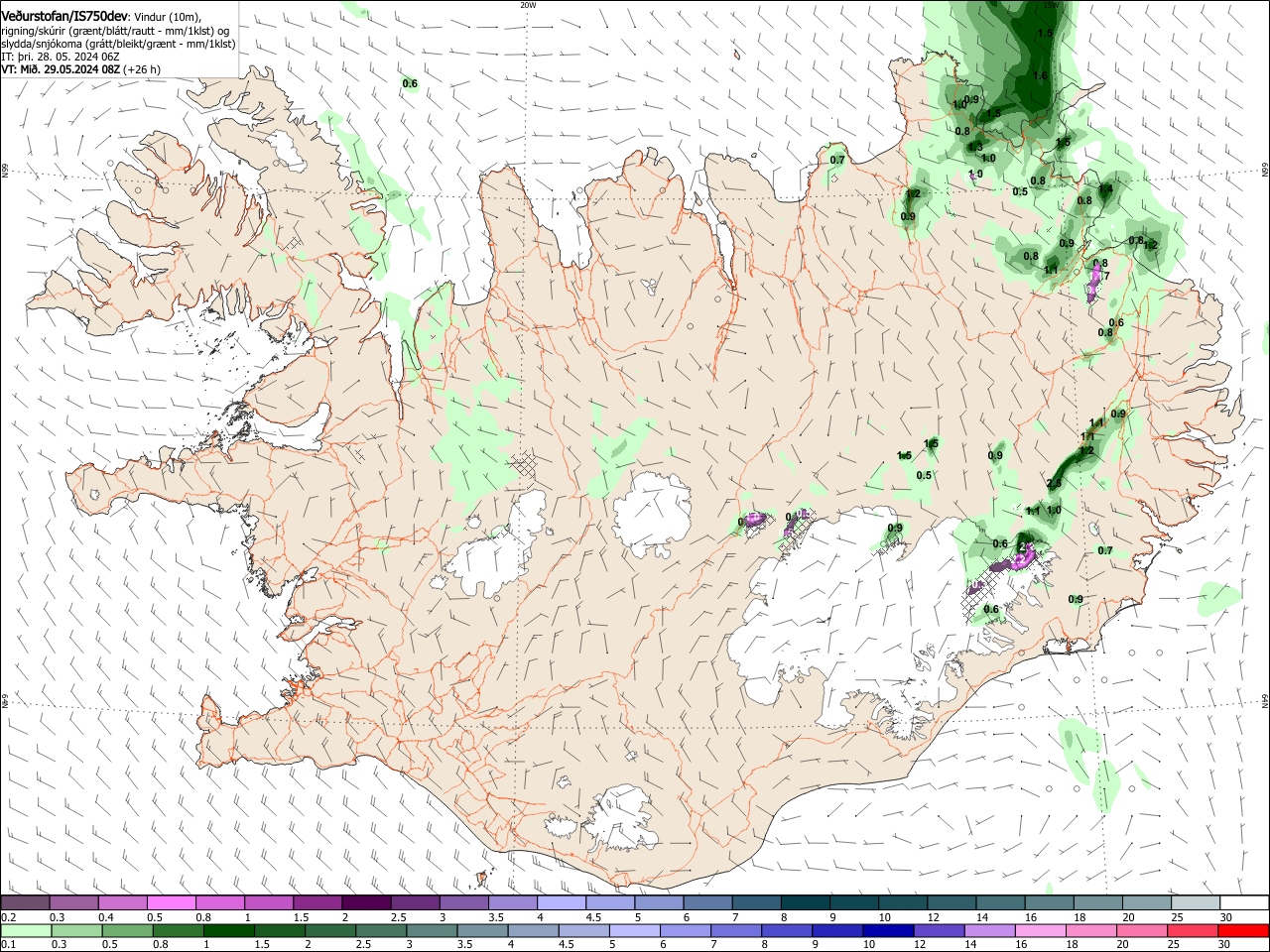Pick the deep blue 10–12 rain legend swatch
This screenshot has width=1270, height=952.
pyautogui.click(x=887, y=930)
